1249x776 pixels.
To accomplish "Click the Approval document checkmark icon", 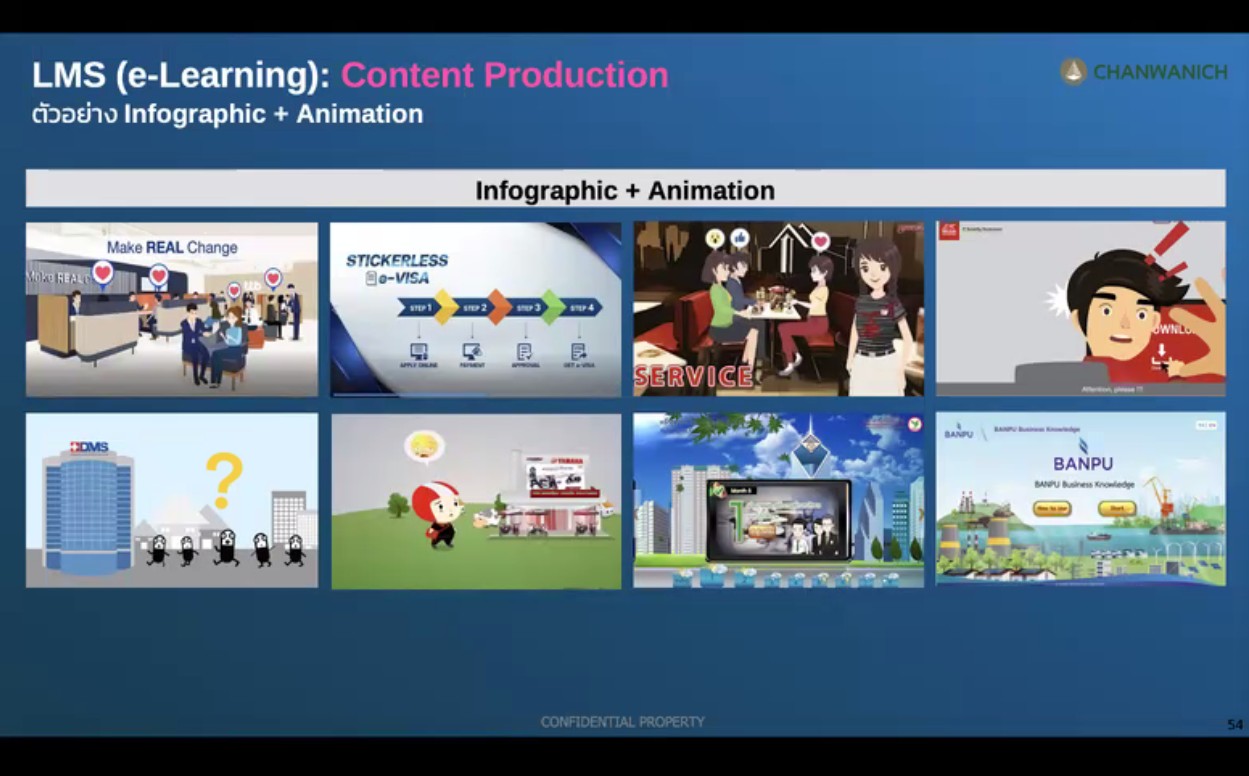I will [524, 351].
